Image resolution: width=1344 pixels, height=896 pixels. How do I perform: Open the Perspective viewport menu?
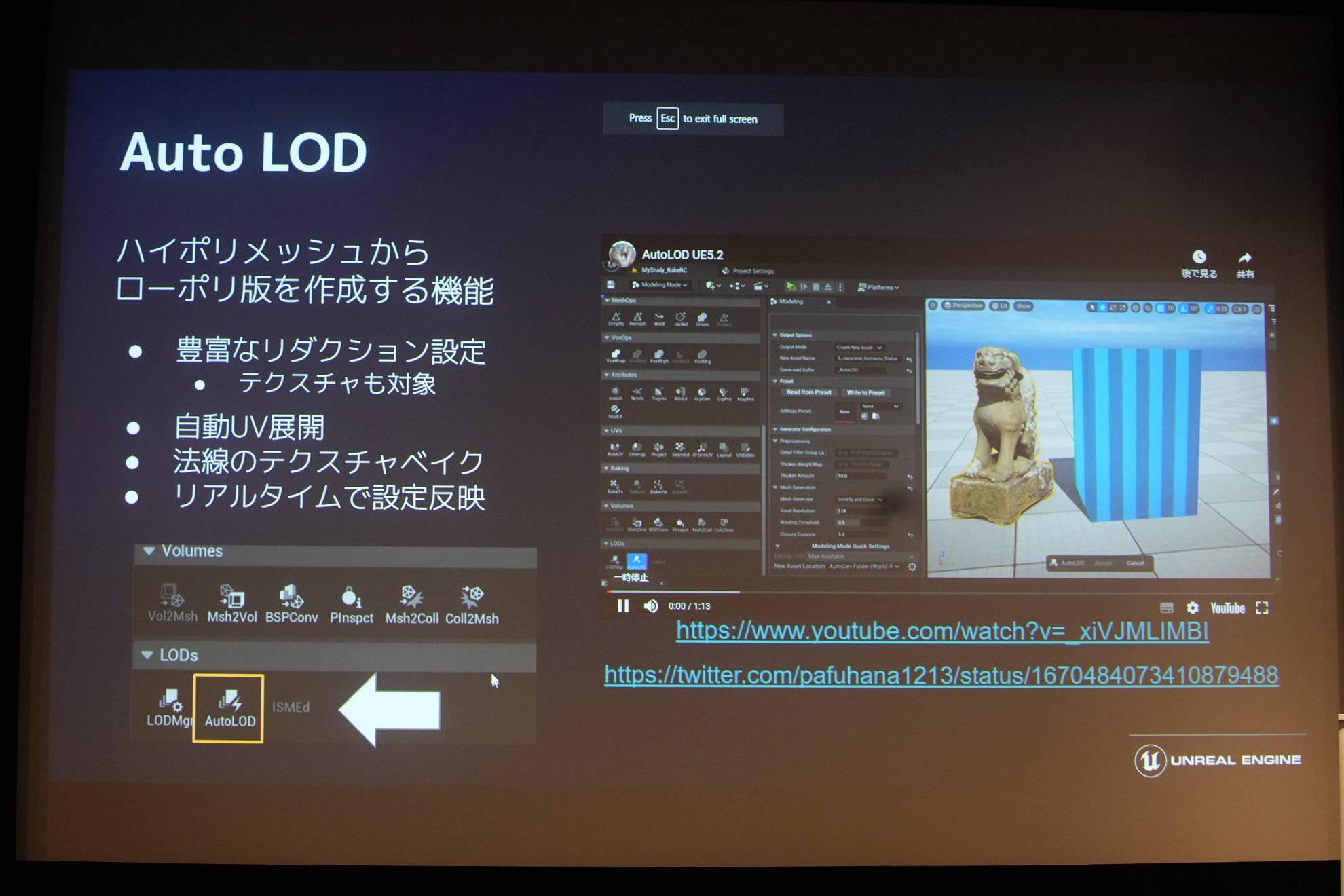click(963, 306)
